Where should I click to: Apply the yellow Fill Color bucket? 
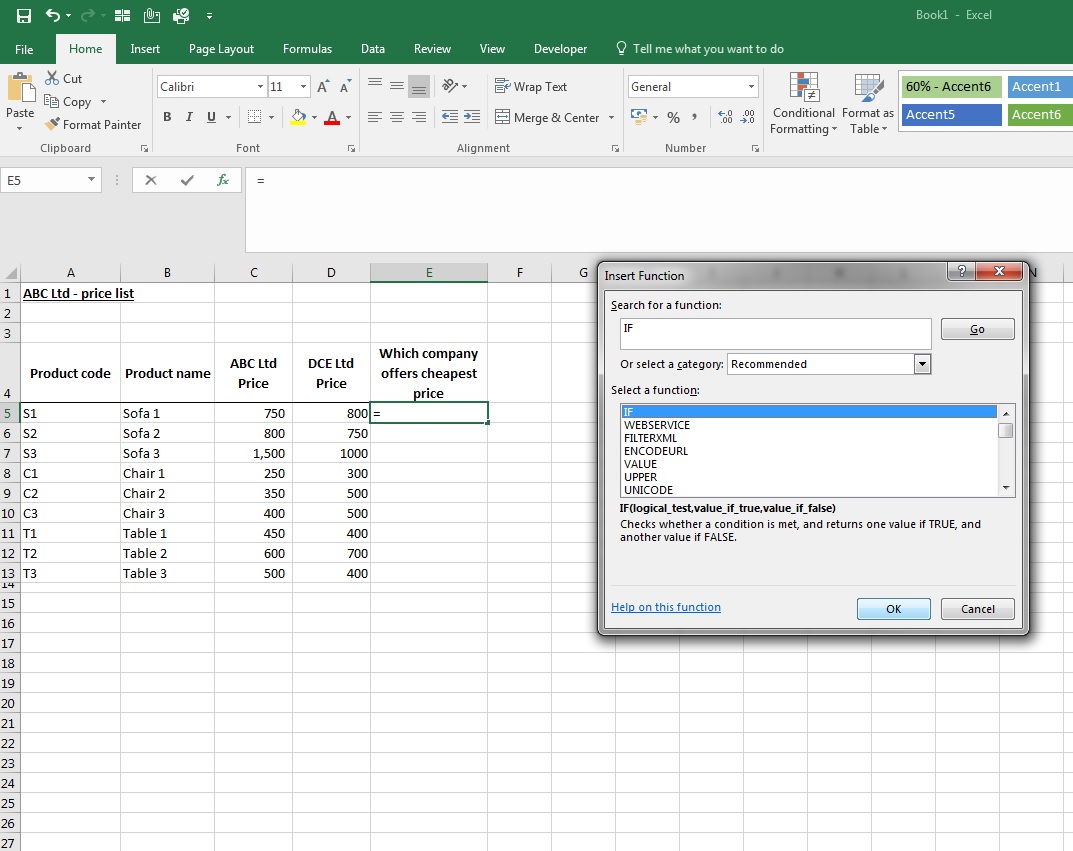[x=298, y=117]
